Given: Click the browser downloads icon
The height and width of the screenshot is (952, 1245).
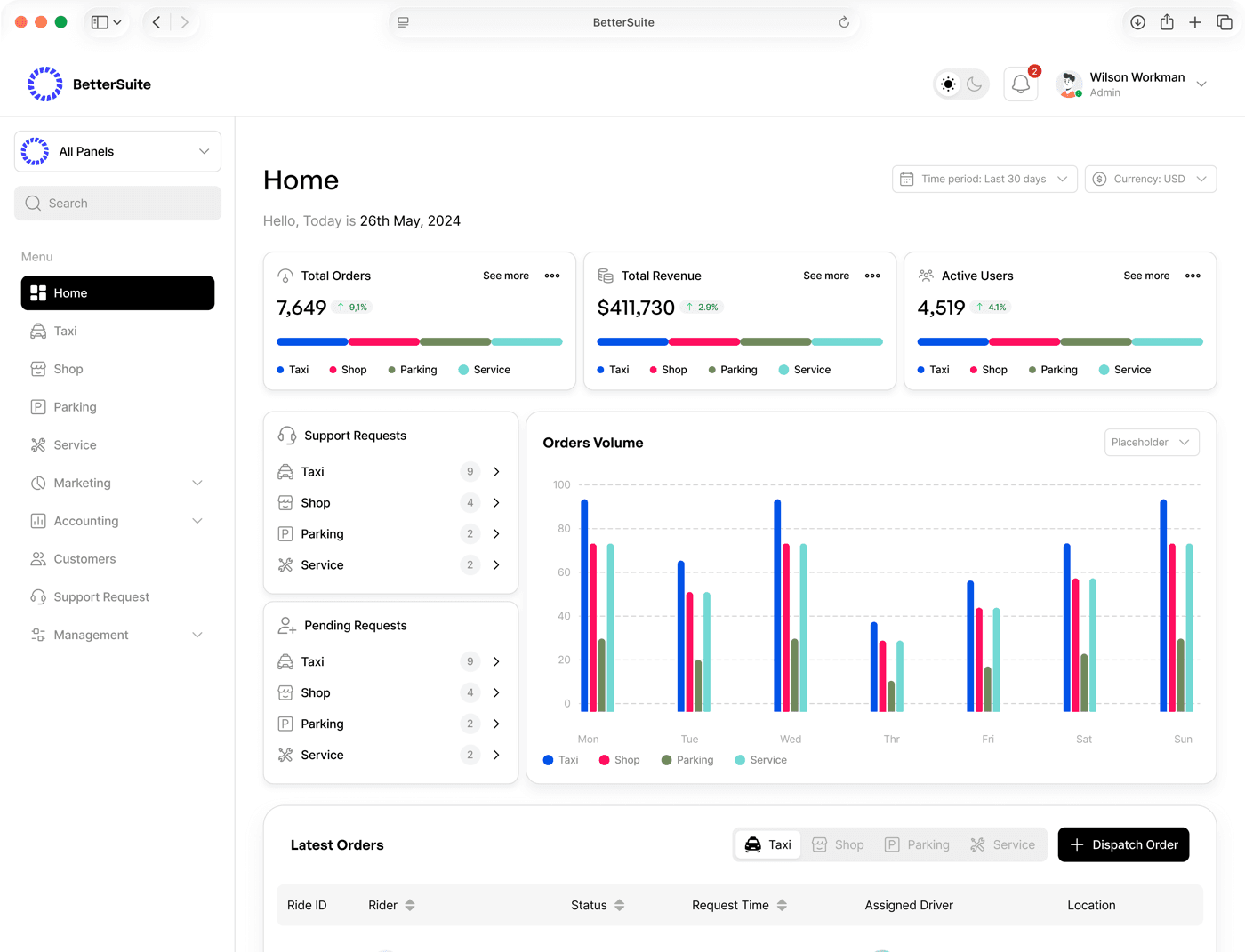Looking at the screenshot, I should click(1137, 22).
